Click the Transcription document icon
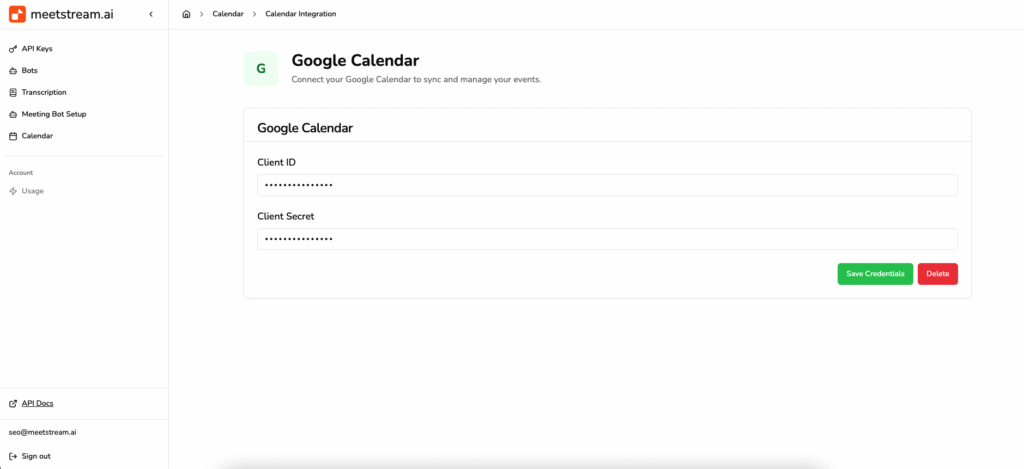 [x=13, y=92]
